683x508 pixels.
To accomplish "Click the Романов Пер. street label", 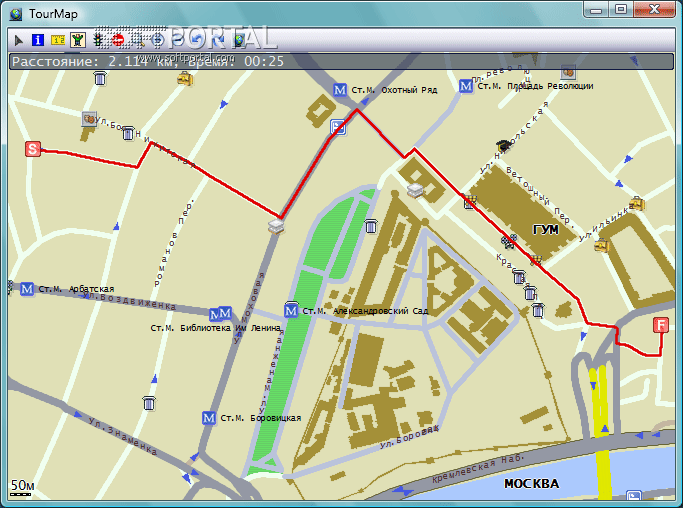I will coord(173,244).
